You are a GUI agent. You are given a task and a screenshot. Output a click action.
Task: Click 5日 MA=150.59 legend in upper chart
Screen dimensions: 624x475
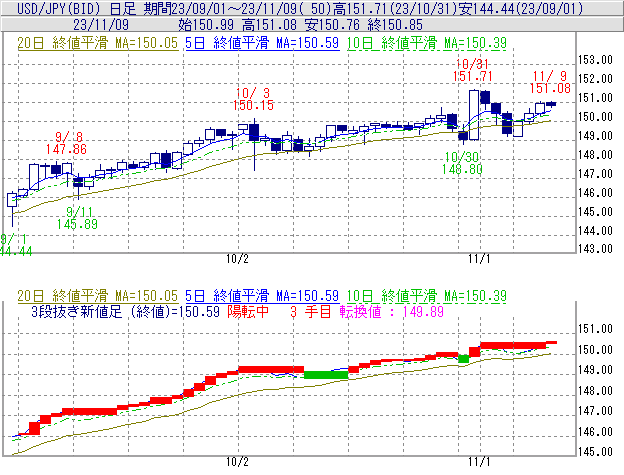point(262,43)
